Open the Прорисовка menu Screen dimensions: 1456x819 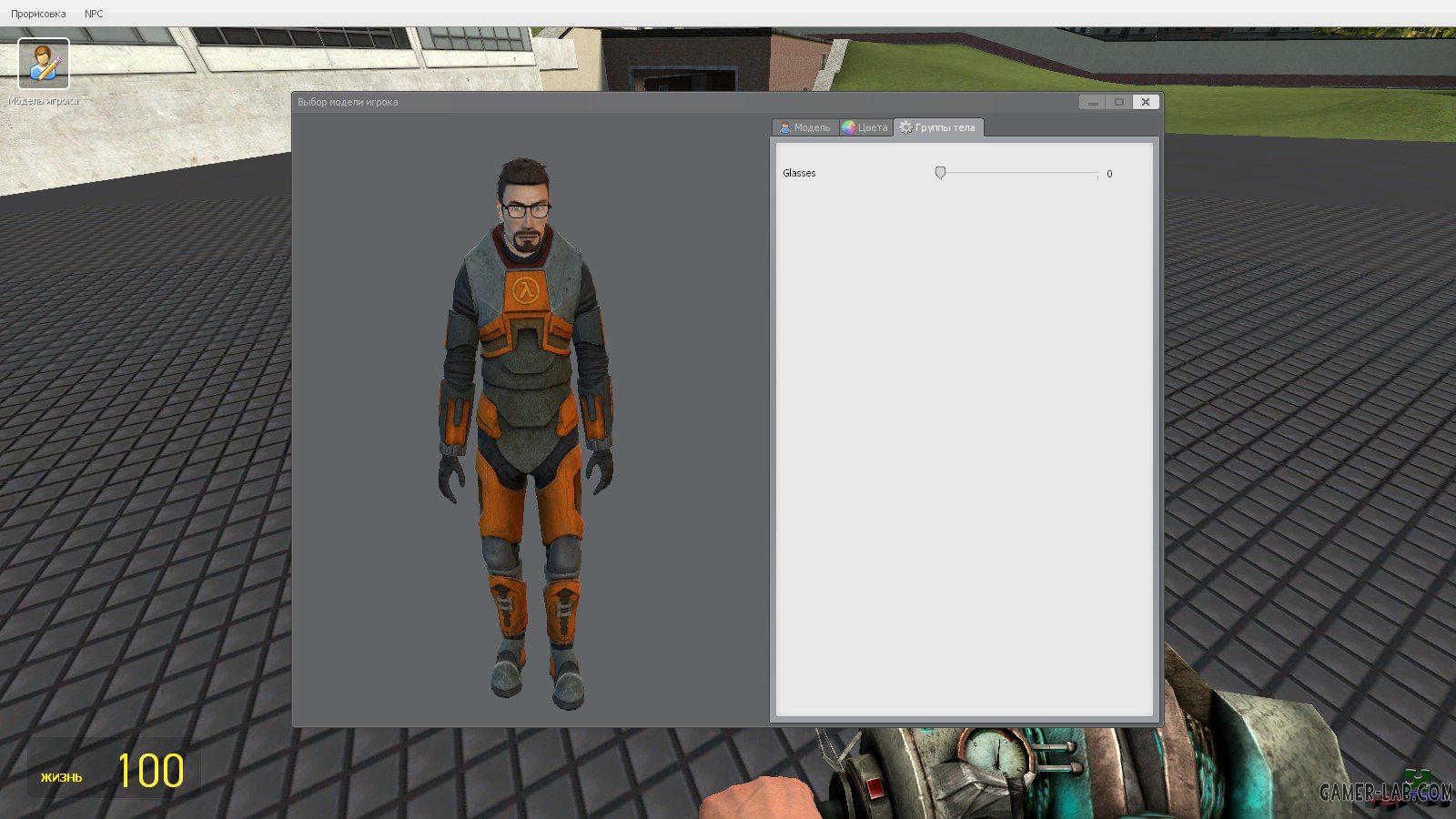[38, 14]
